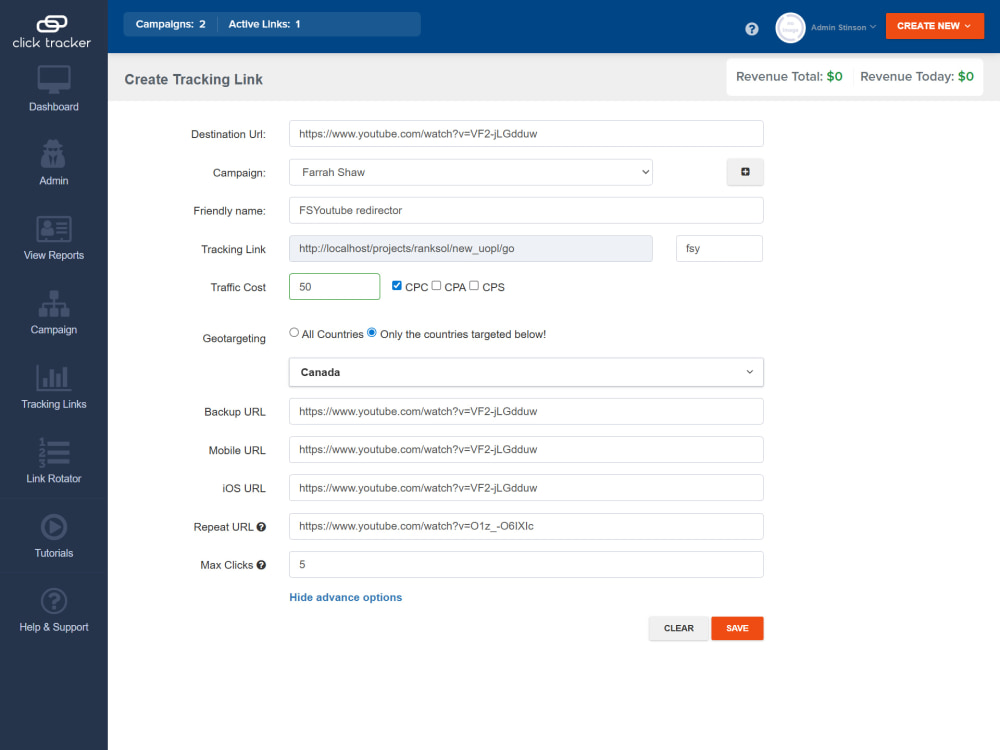Open the CREATE NEW dropdown button
The width and height of the screenshot is (1000, 750).
[934, 26]
